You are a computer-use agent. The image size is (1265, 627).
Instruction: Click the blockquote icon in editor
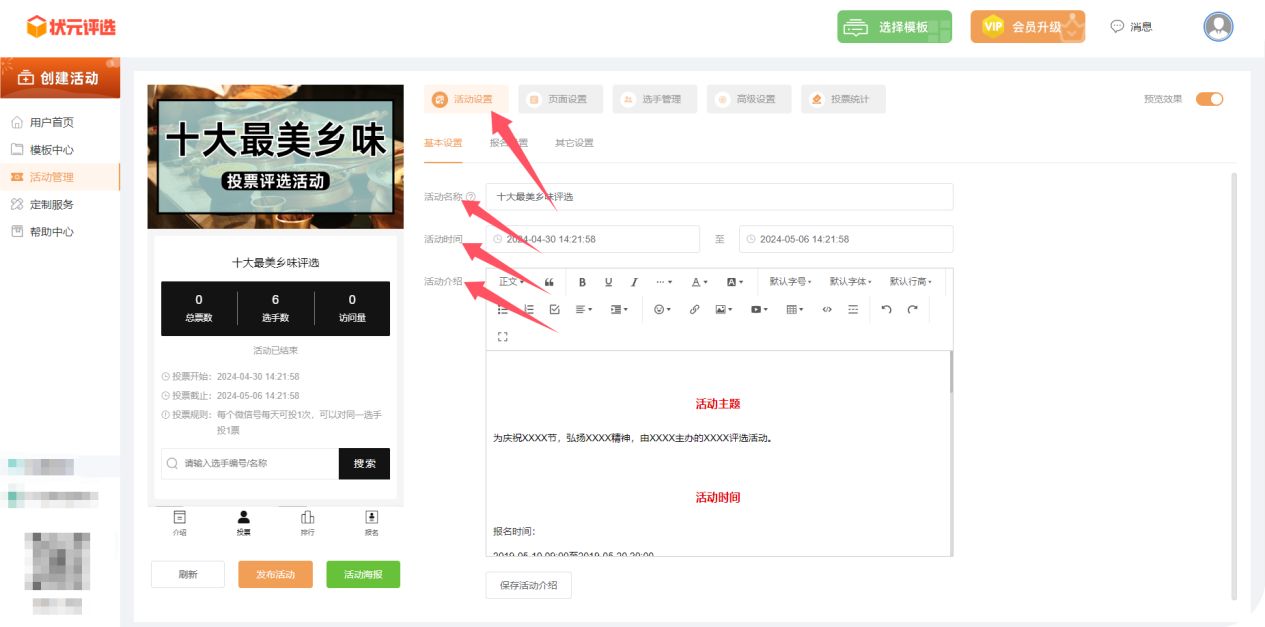pyautogui.click(x=549, y=282)
